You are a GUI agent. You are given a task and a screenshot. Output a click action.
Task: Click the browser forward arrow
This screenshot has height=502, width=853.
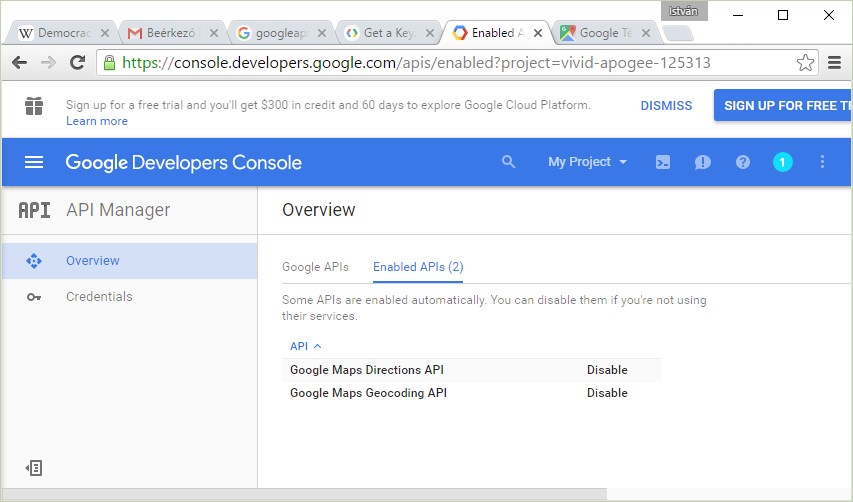[x=48, y=63]
